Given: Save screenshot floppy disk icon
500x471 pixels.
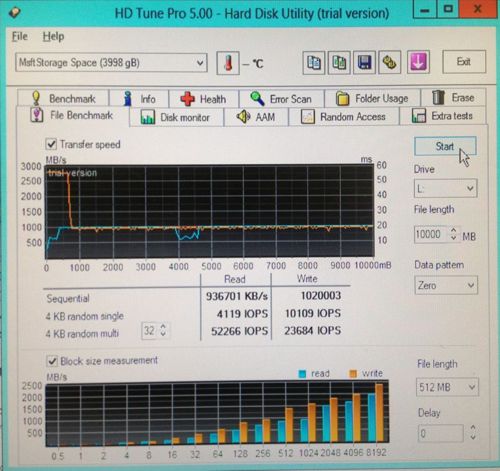Looking at the screenshot, I should (364, 62).
